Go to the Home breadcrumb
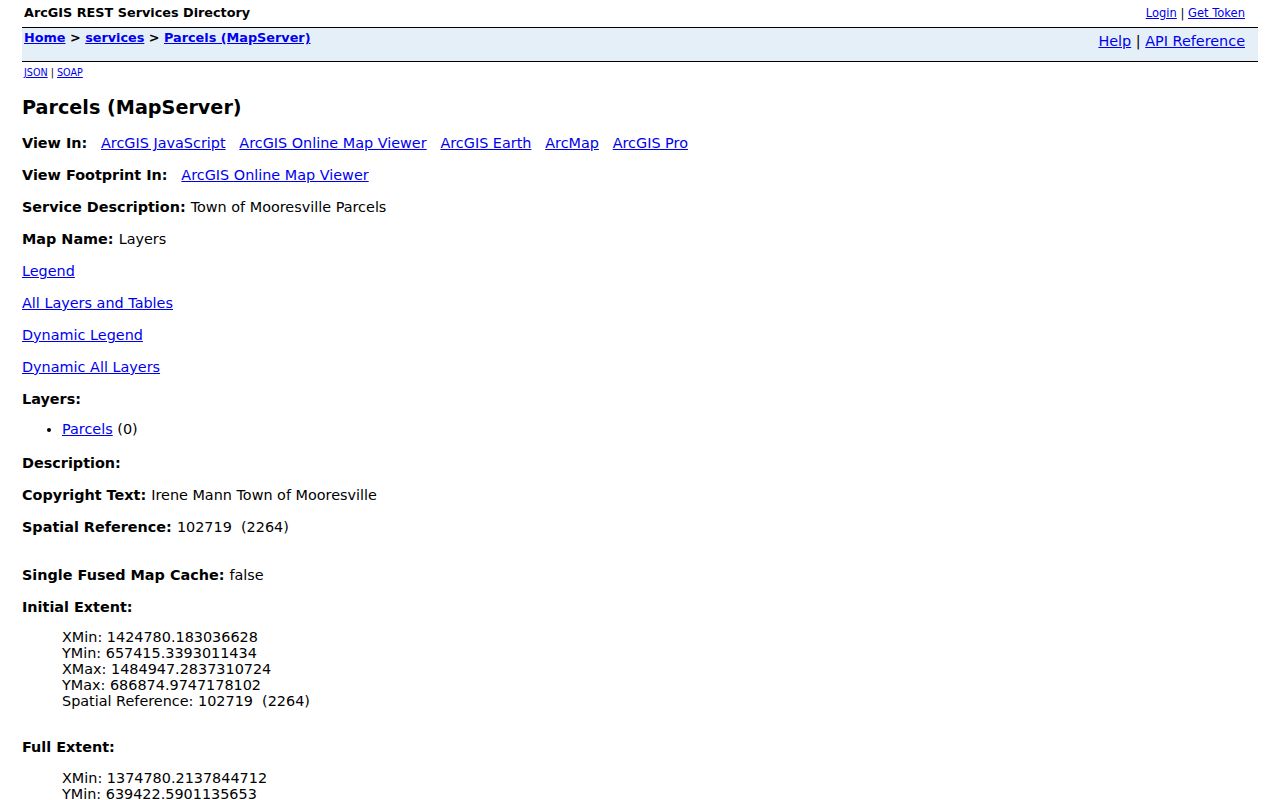This screenshot has width=1280, height=800. click(x=45, y=38)
